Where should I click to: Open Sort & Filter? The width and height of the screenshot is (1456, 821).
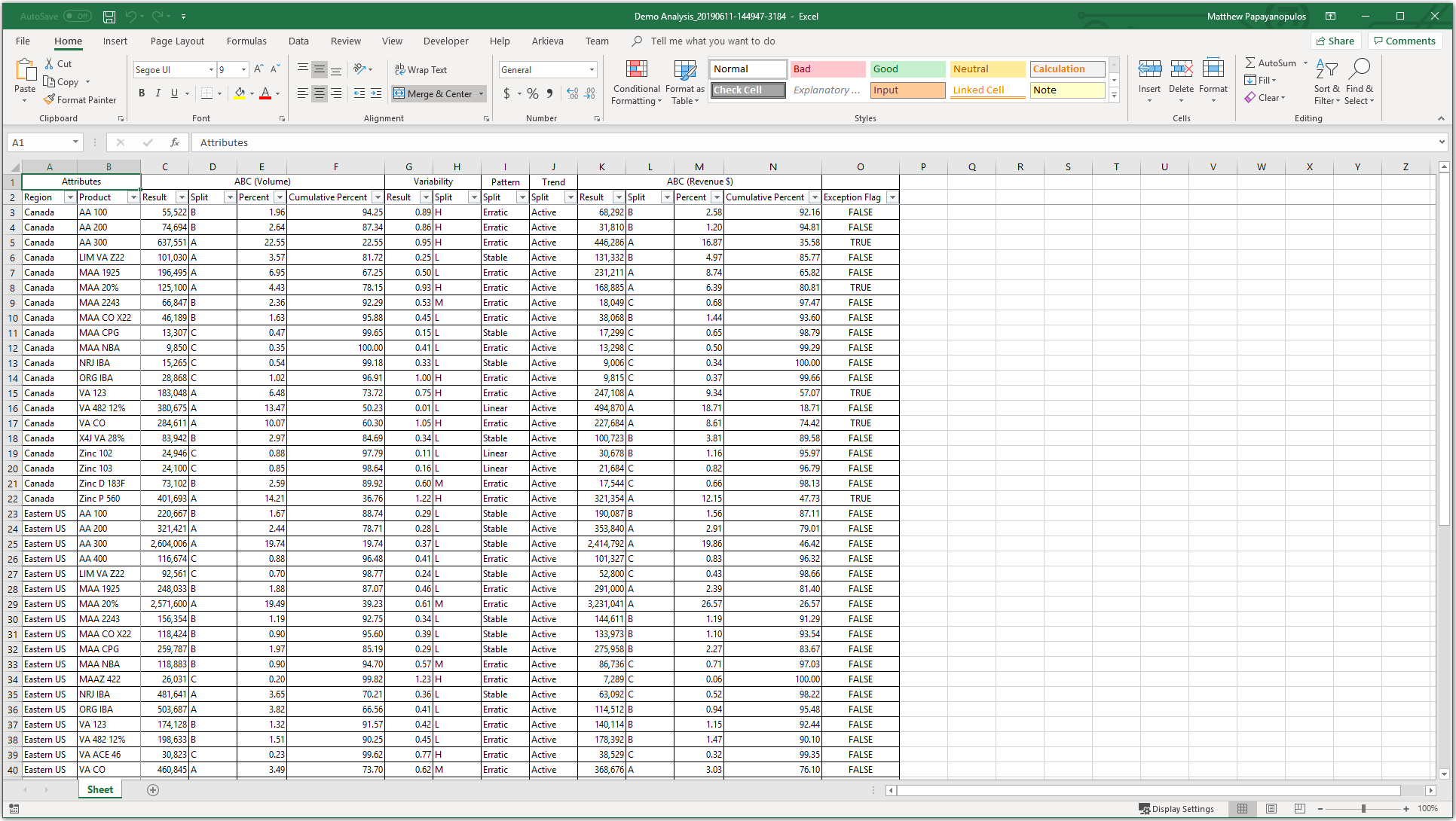tap(1326, 83)
